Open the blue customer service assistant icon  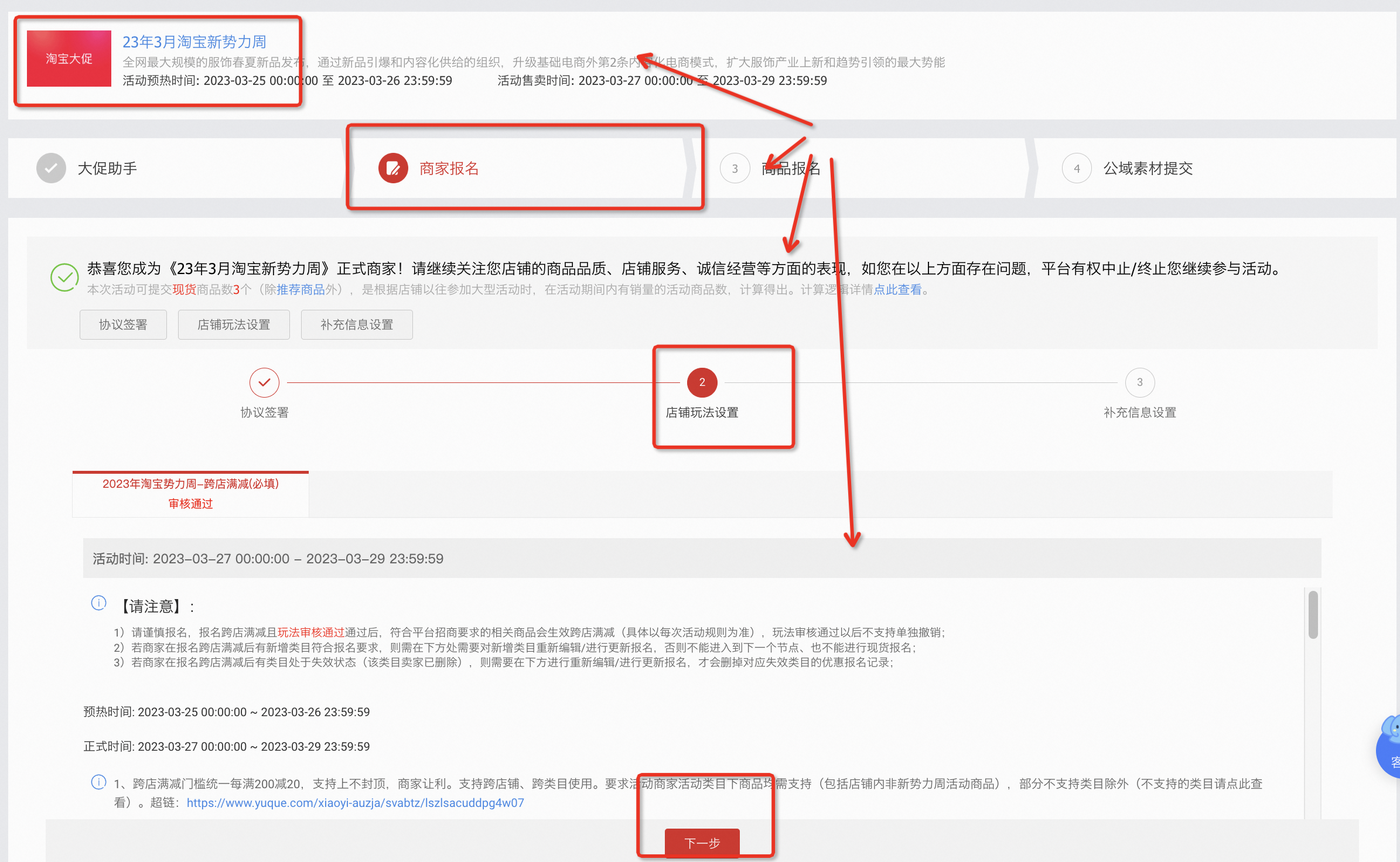[x=1389, y=747]
